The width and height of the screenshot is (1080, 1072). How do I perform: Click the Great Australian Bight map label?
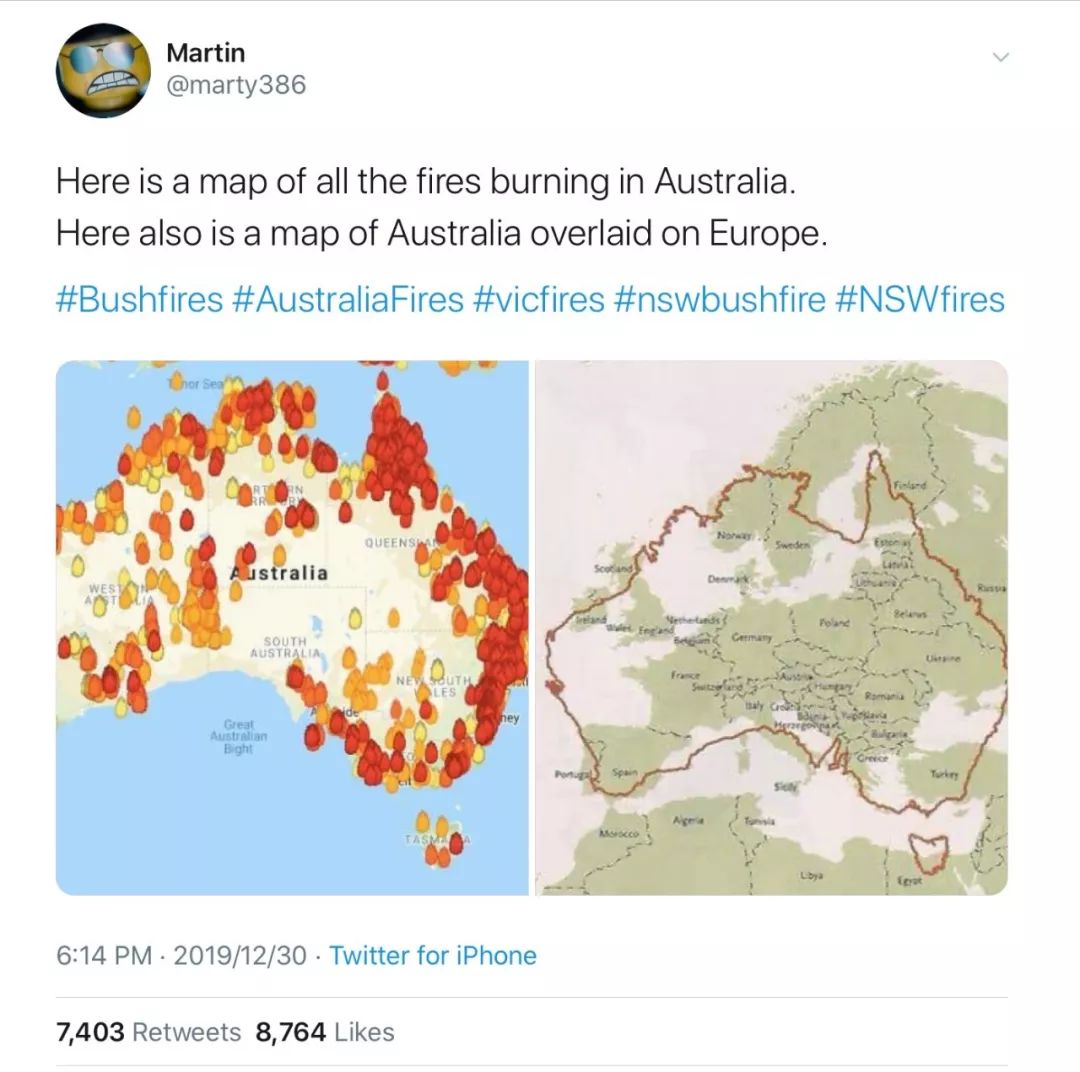pos(240,735)
